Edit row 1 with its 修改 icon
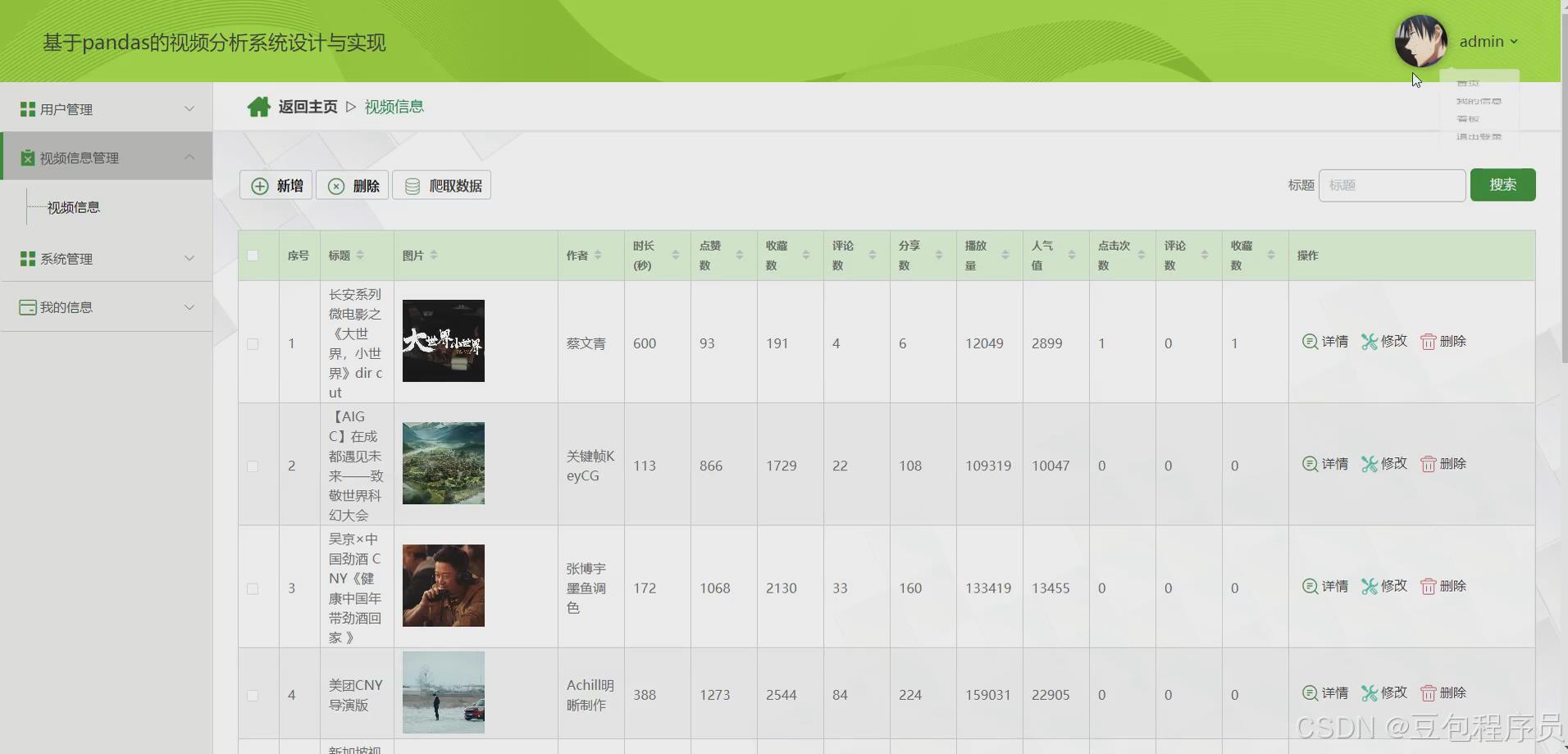Viewport: 1568px width, 754px height. (x=1384, y=341)
